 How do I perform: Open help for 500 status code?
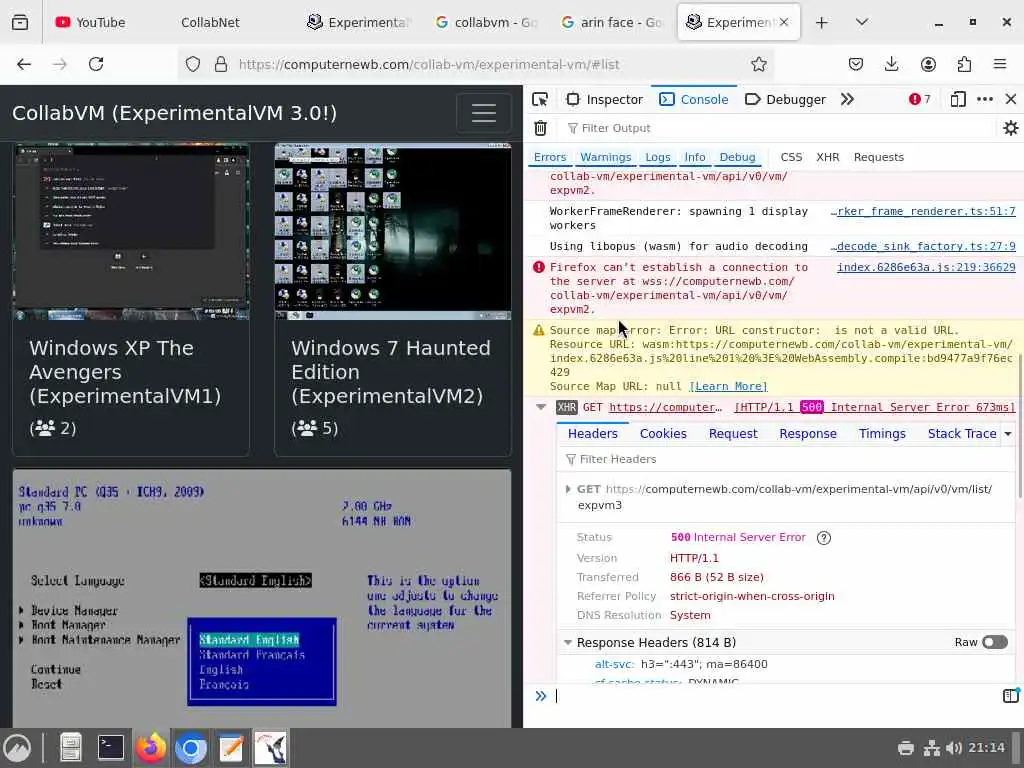point(824,537)
